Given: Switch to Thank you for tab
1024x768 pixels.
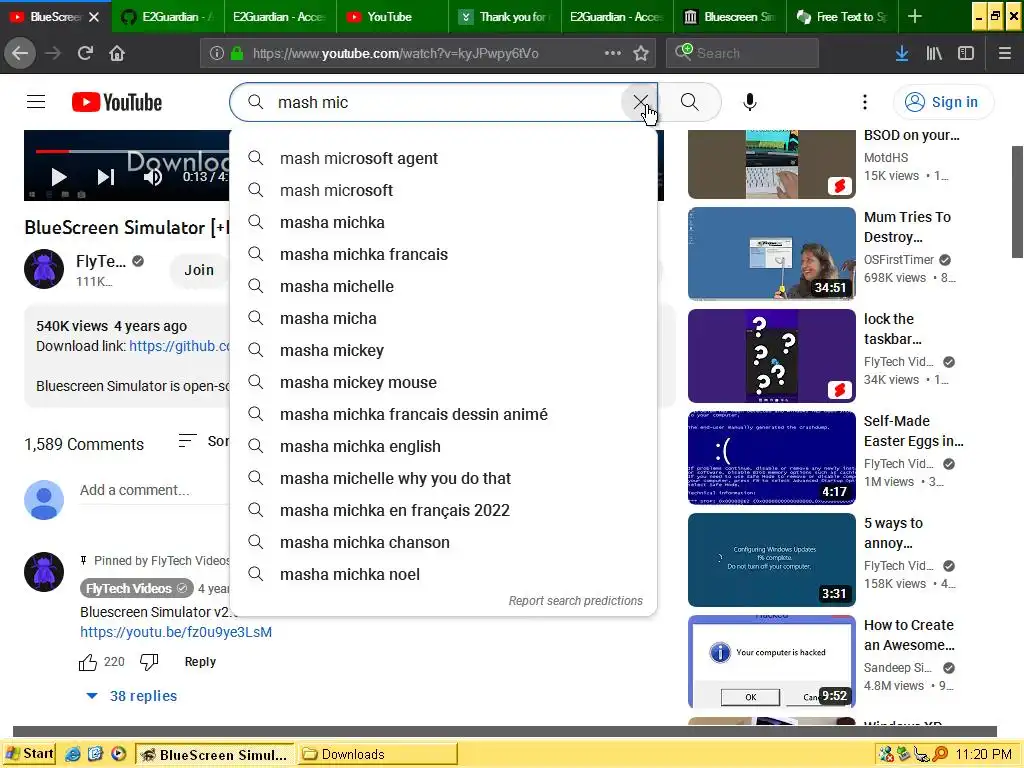Looking at the screenshot, I should (x=505, y=17).
